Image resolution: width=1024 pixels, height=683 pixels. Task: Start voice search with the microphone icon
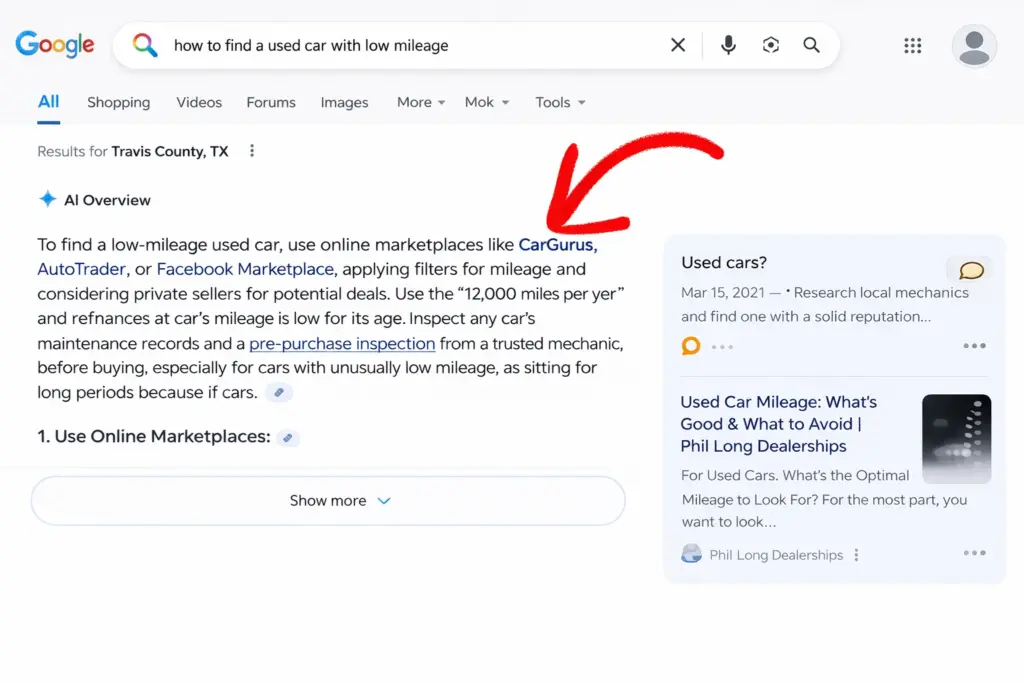point(728,45)
